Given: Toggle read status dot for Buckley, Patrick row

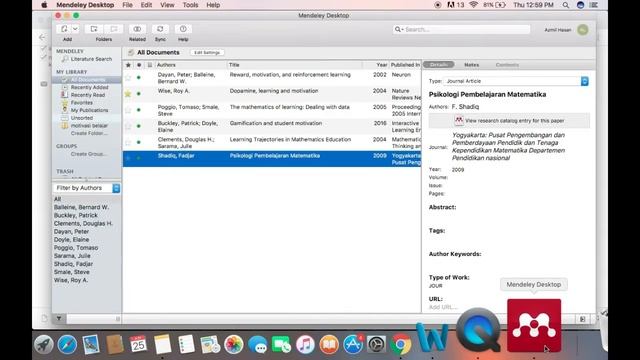Looking at the screenshot, I should tap(139, 126).
